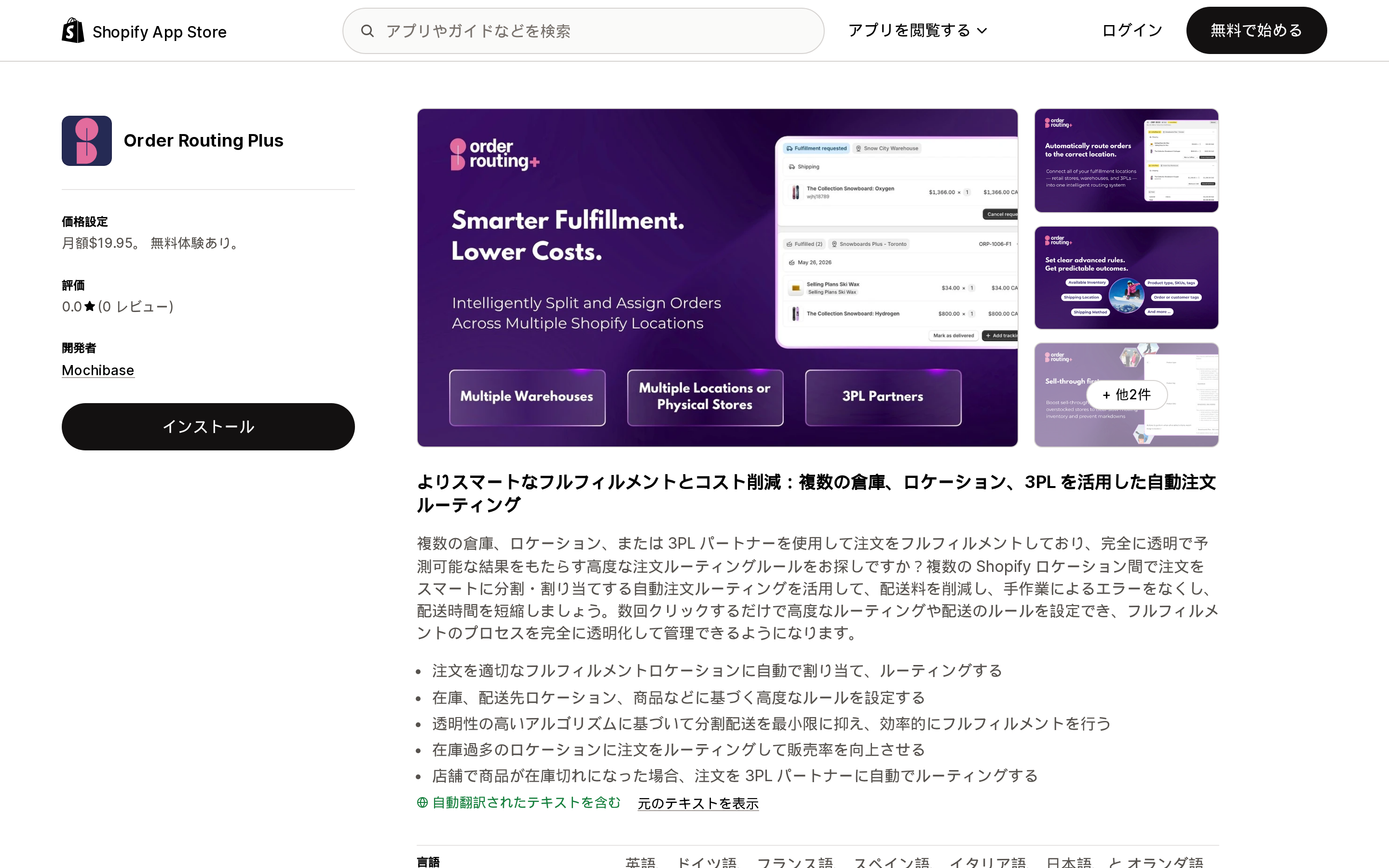Click the Shopify bag logo icon

click(x=73, y=30)
